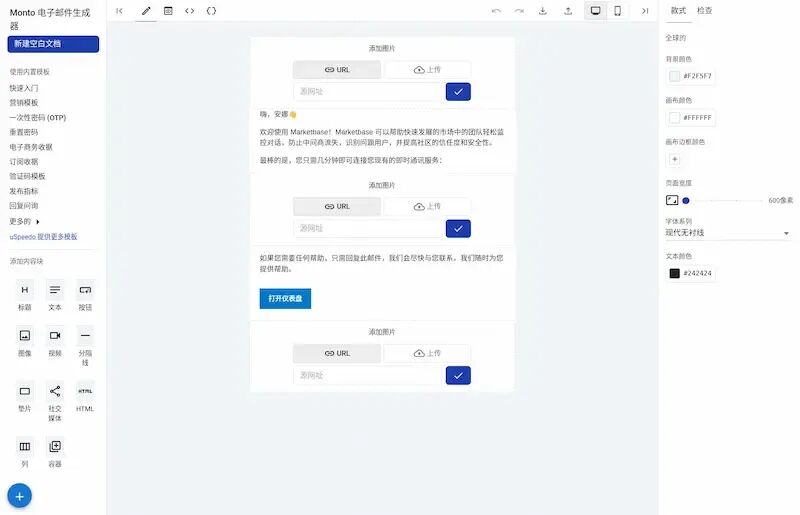Open the 款式 styles tab
Viewport: 800px width, 515px height.
coord(678,11)
